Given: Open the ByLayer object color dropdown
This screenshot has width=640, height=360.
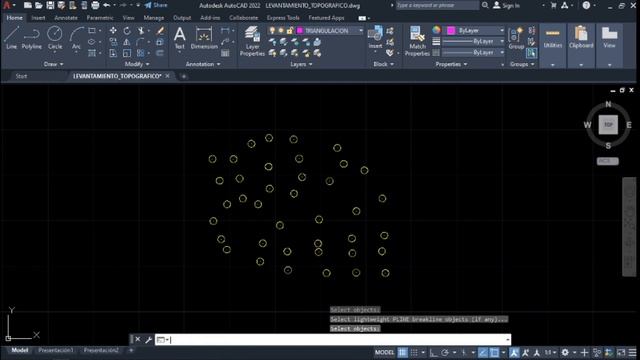Looking at the screenshot, I should pos(502,31).
